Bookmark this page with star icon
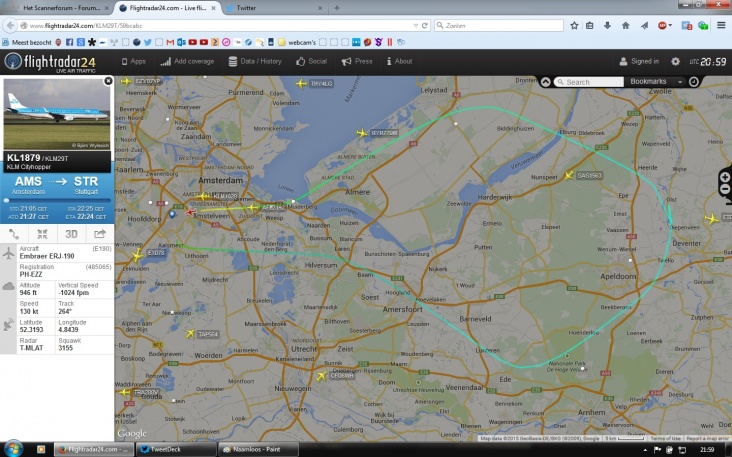The height and width of the screenshot is (457, 732). click(x=574, y=26)
